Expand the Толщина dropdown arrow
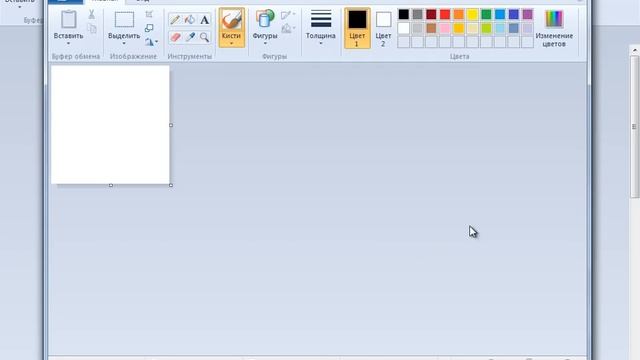Screen dimensions: 640x360 click(x=321, y=44)
